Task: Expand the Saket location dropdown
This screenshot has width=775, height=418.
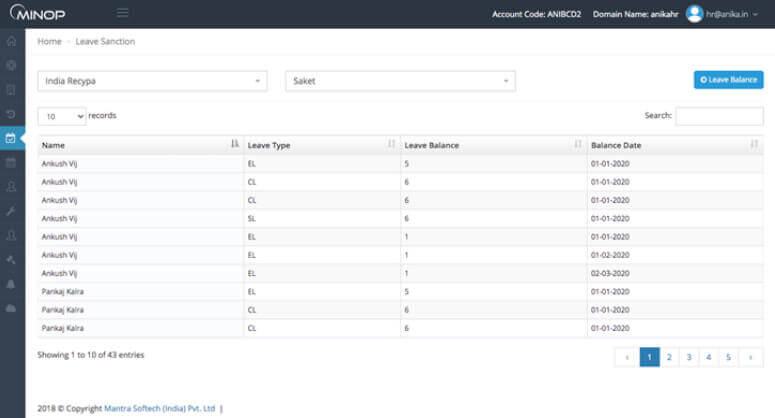Action: [x=400, y=80]
